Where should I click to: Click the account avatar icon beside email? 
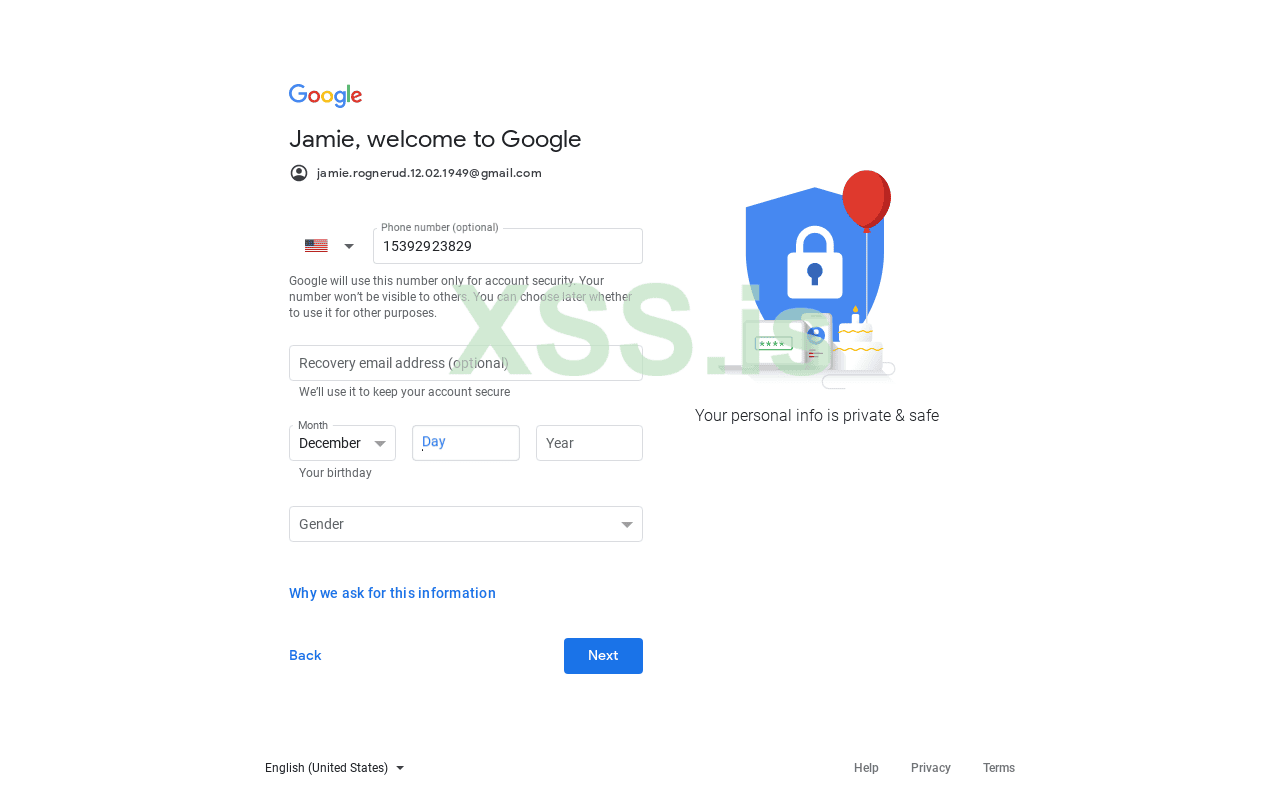(x=299, y=173)
